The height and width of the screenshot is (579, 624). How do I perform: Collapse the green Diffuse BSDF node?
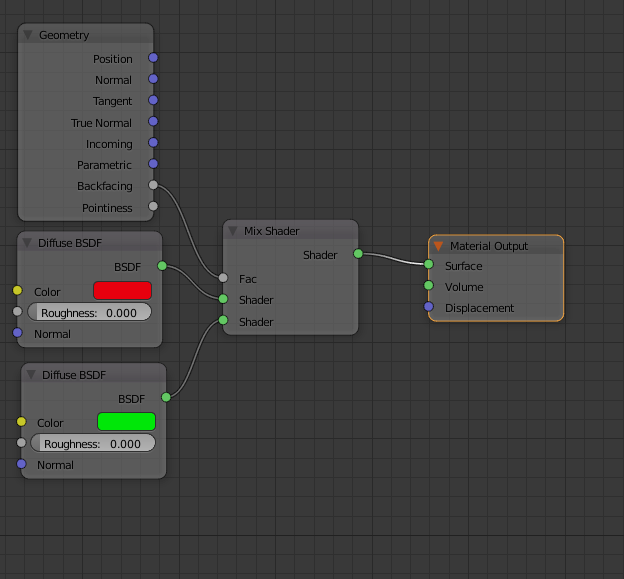31,375
